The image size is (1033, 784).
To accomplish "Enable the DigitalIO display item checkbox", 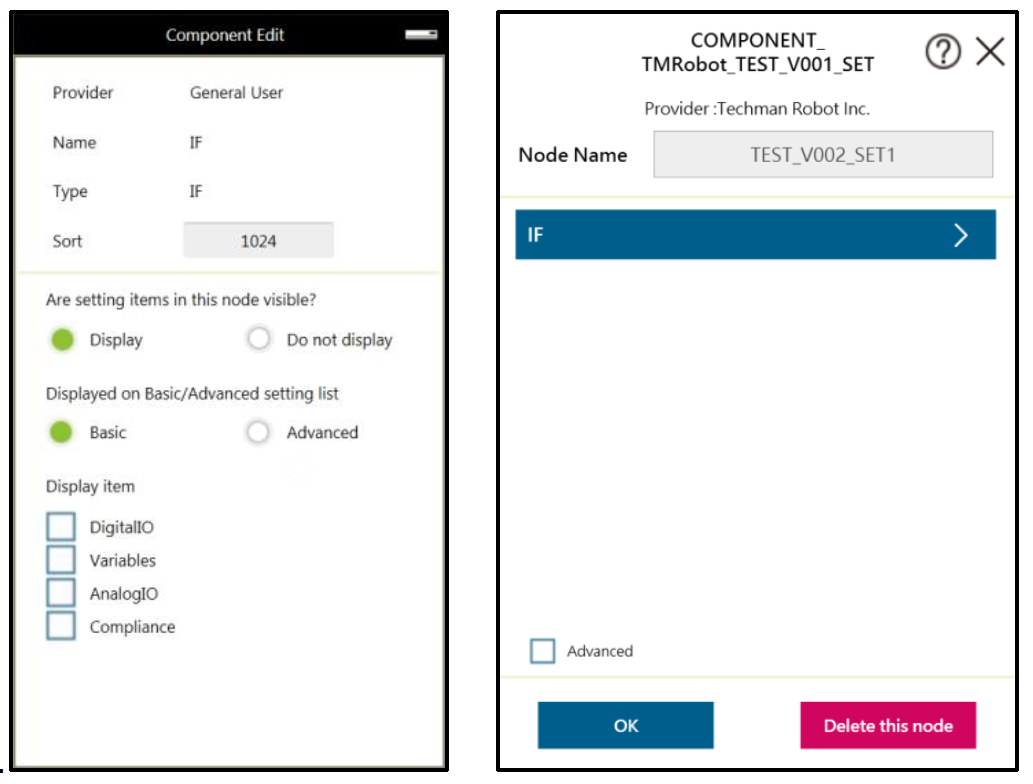I will click(61, 526).
